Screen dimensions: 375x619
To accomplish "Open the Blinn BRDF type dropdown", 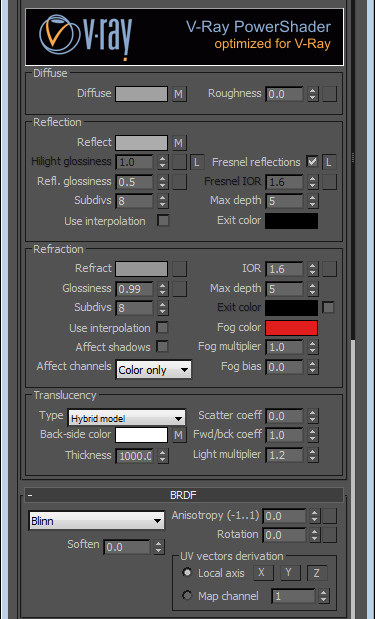I will tap(96, 521).
